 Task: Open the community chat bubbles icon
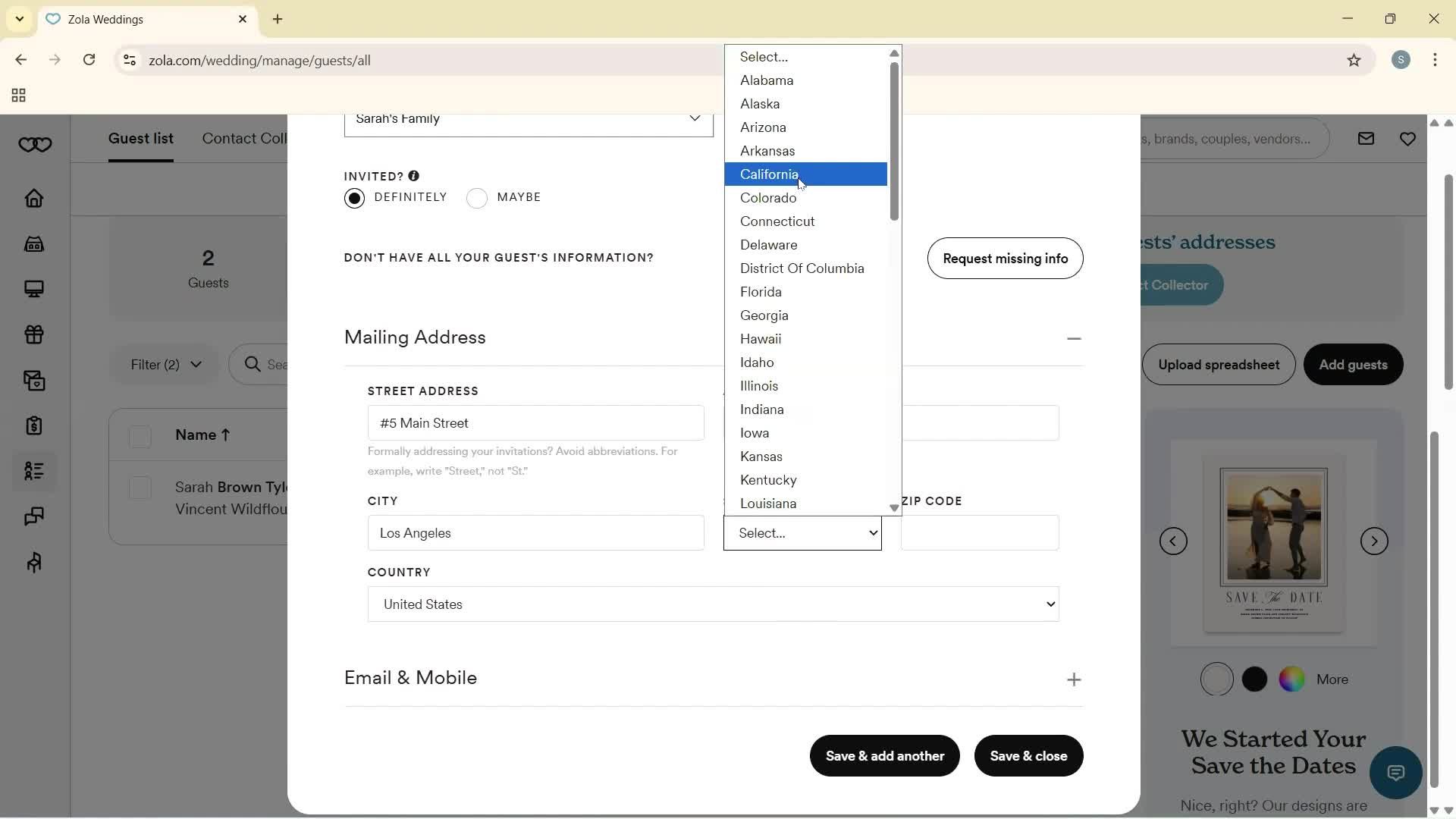[x=33, y=516]
